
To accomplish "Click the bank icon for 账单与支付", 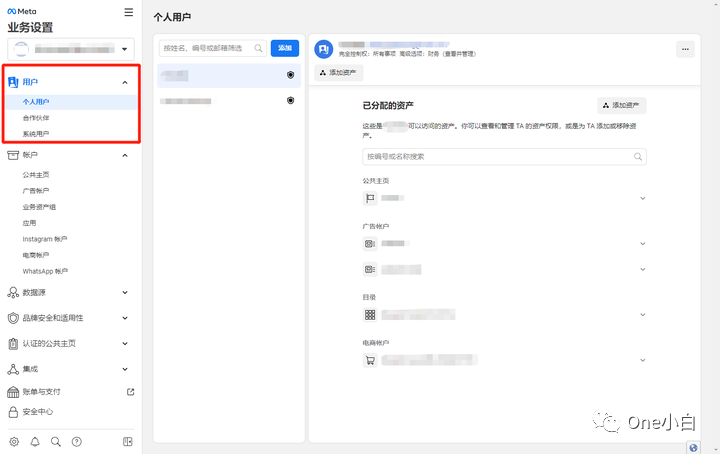I will coord(13,392).
